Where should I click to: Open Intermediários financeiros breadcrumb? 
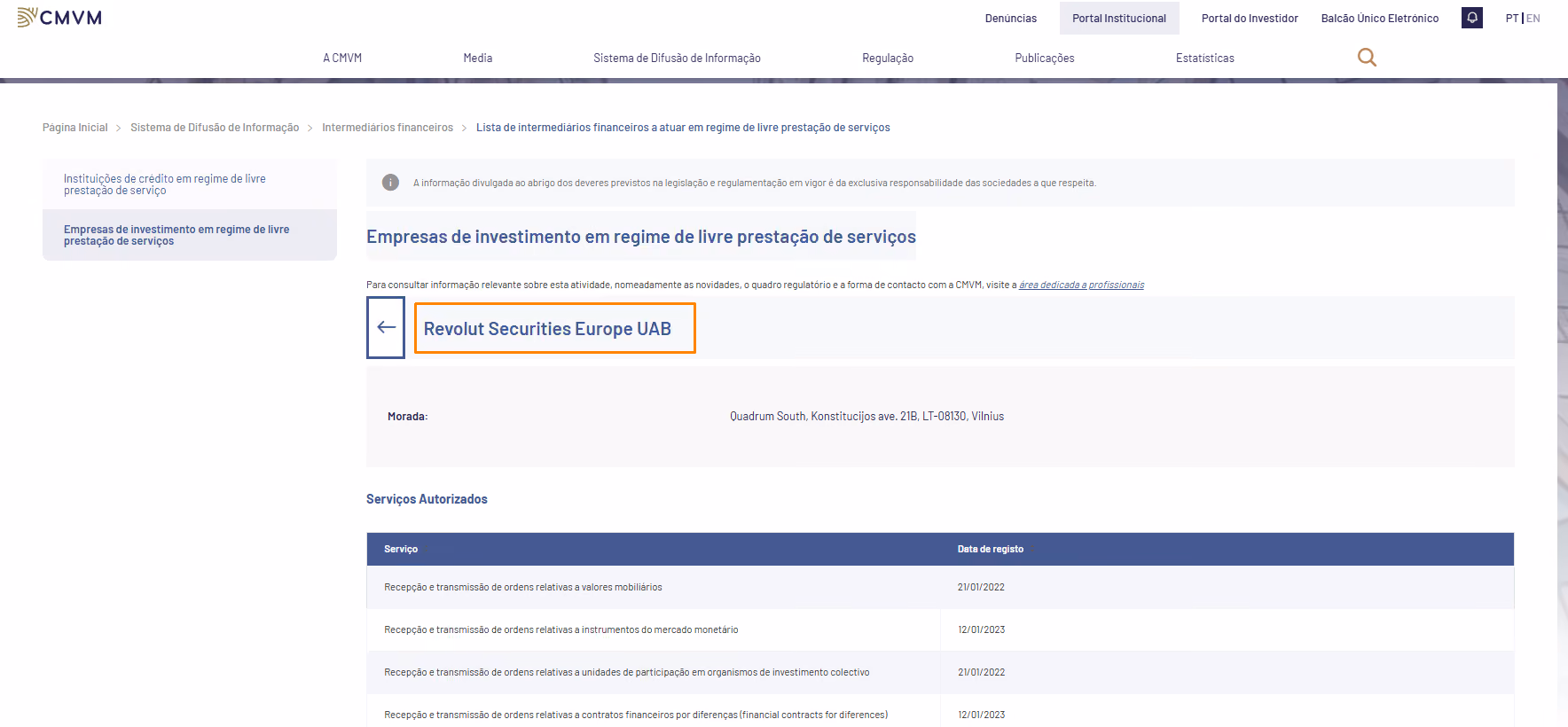[x=388, y=128]
